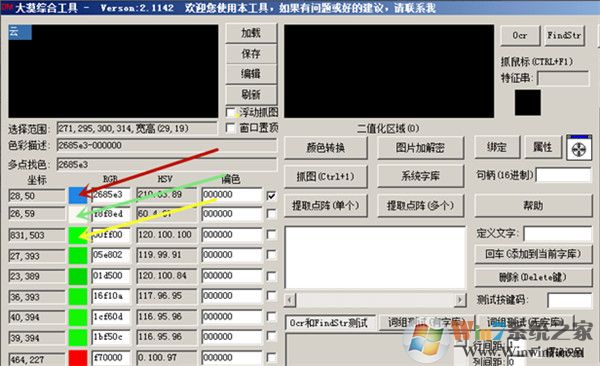The height and width of the screenshot is (366, 600).
Task: Click the right black binarization preview area
Action: point(389,71)
